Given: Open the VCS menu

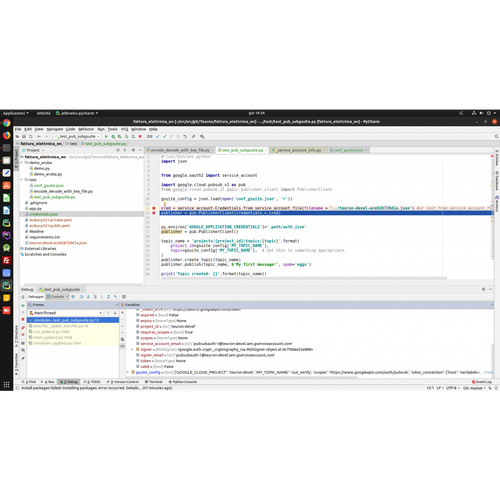Looking at the screenshot, I should point(124,129).
